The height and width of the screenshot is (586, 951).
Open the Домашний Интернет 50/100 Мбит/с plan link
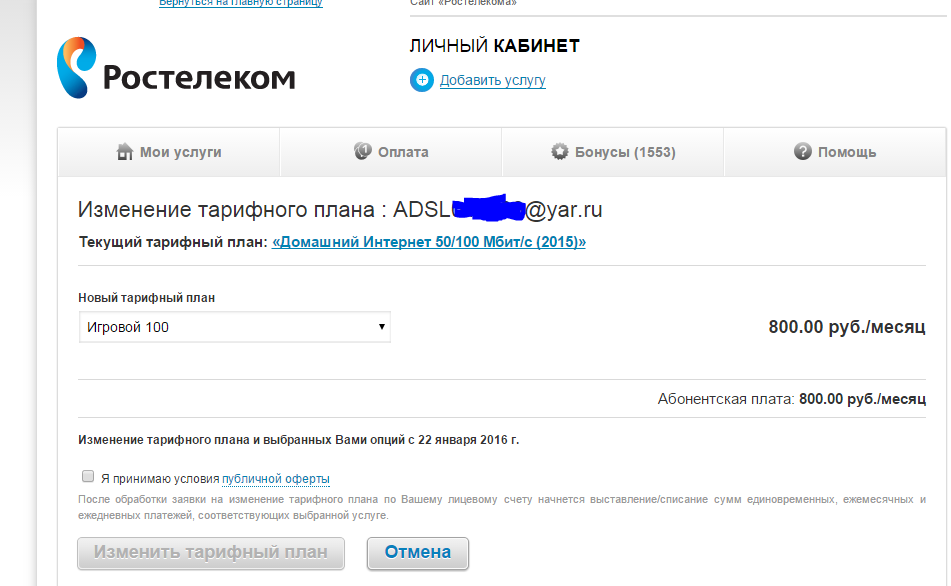tap(428, 242)
